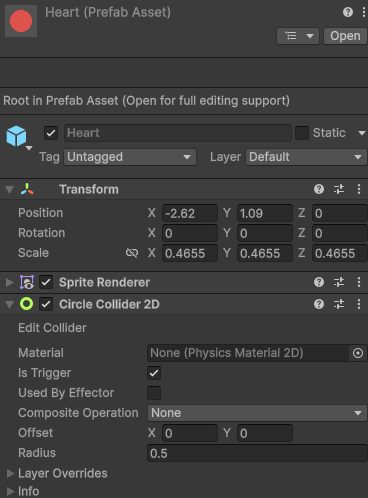Click the Position Z field

point(340,213)
